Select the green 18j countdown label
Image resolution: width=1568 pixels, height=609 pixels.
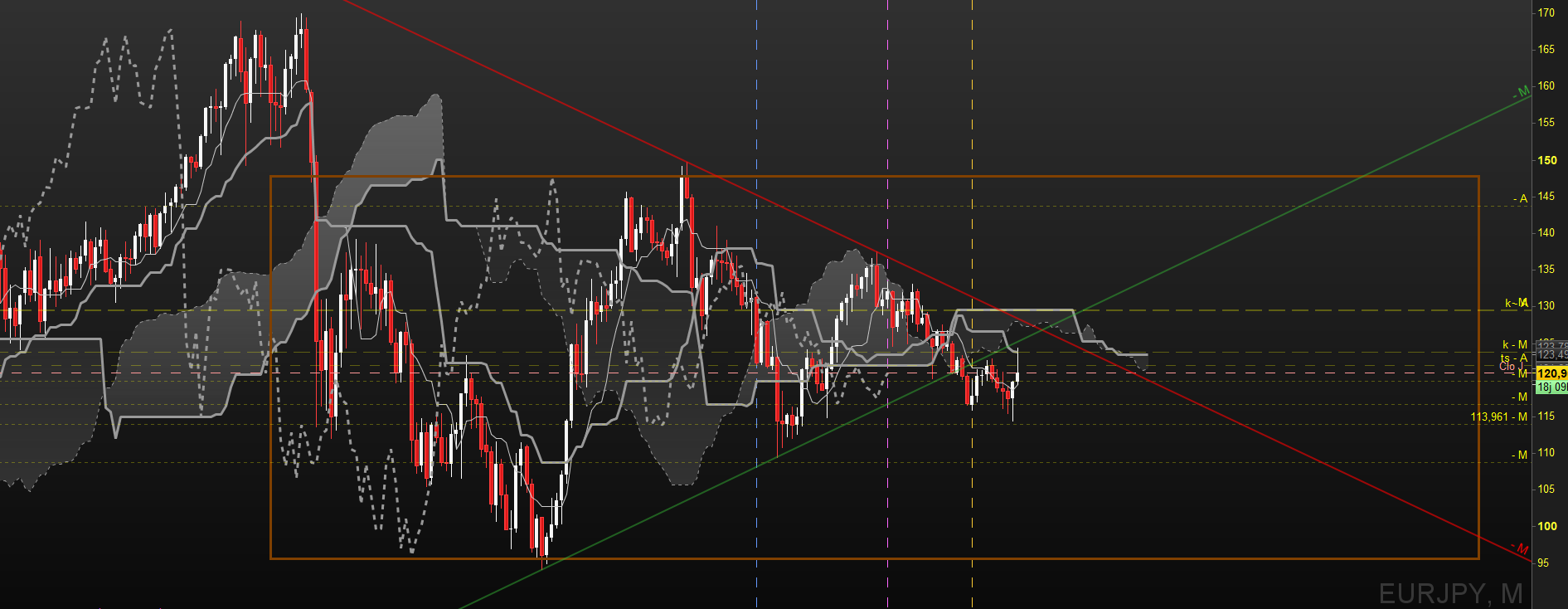tap(1551, 387)
